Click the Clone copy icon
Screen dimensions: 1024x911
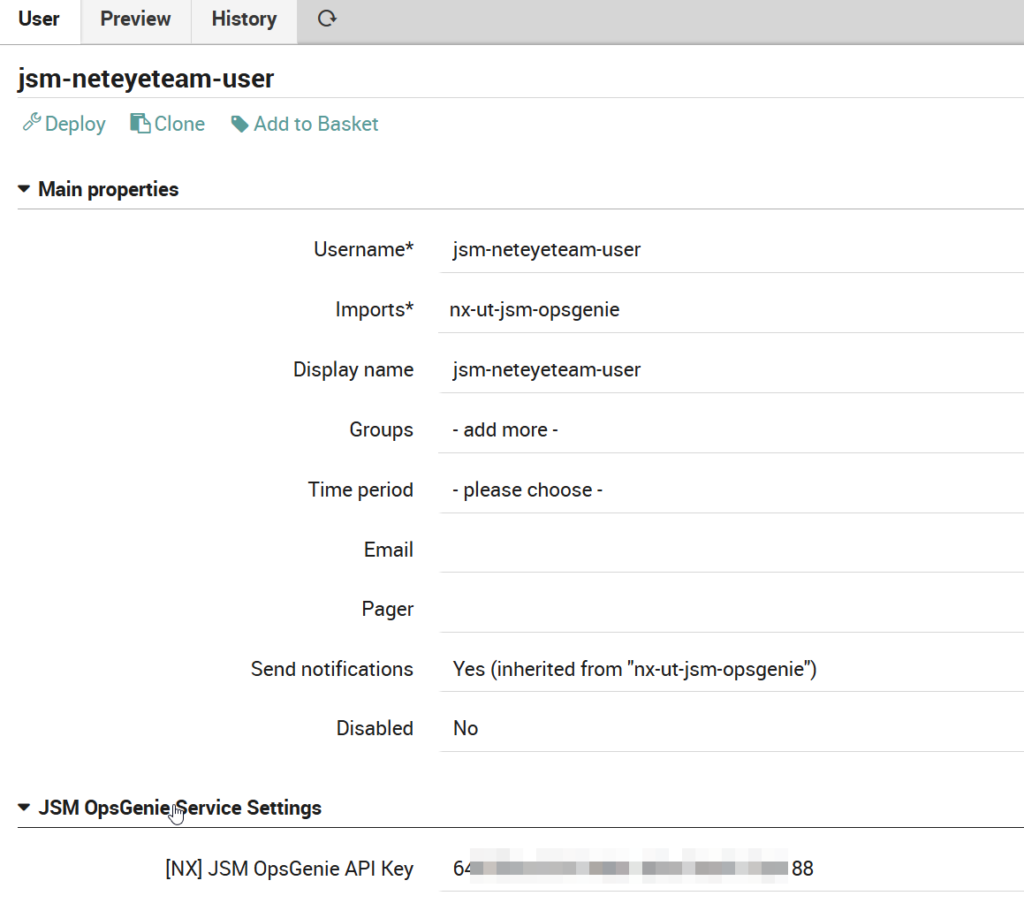140,123
